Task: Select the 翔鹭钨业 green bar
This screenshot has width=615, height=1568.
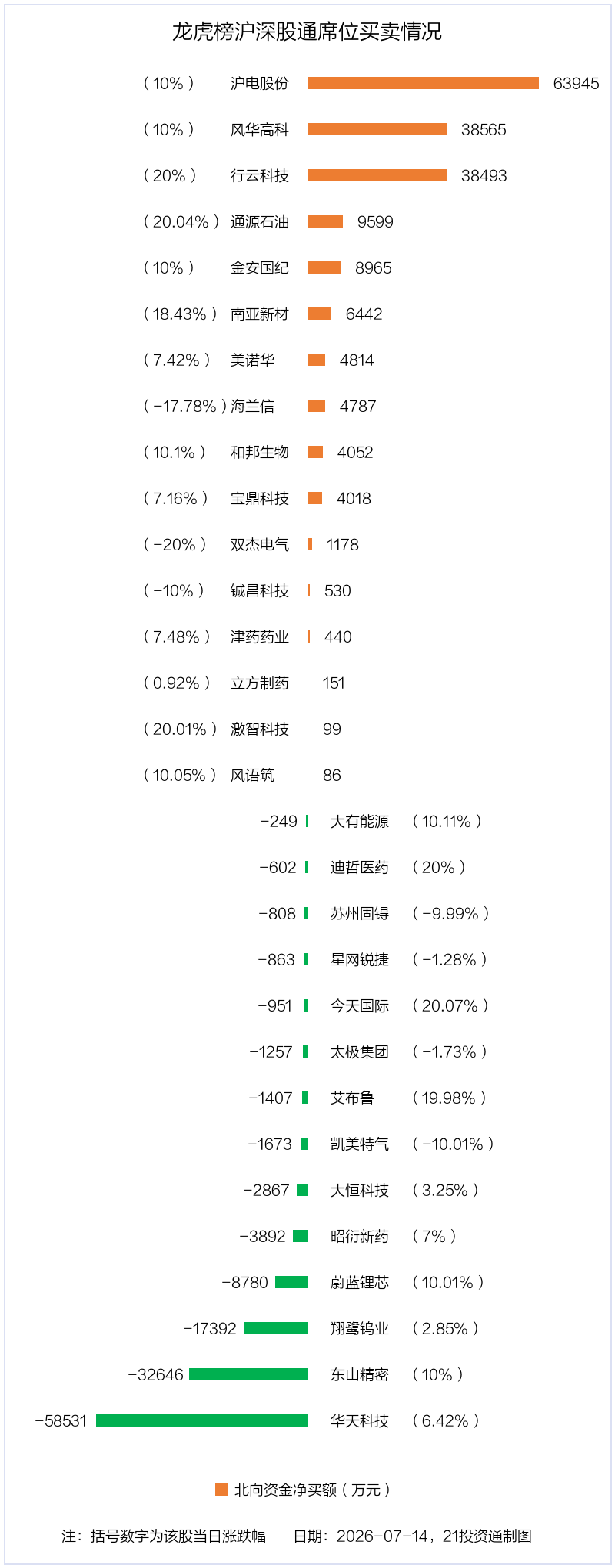Action: [x=276, y=1328]
